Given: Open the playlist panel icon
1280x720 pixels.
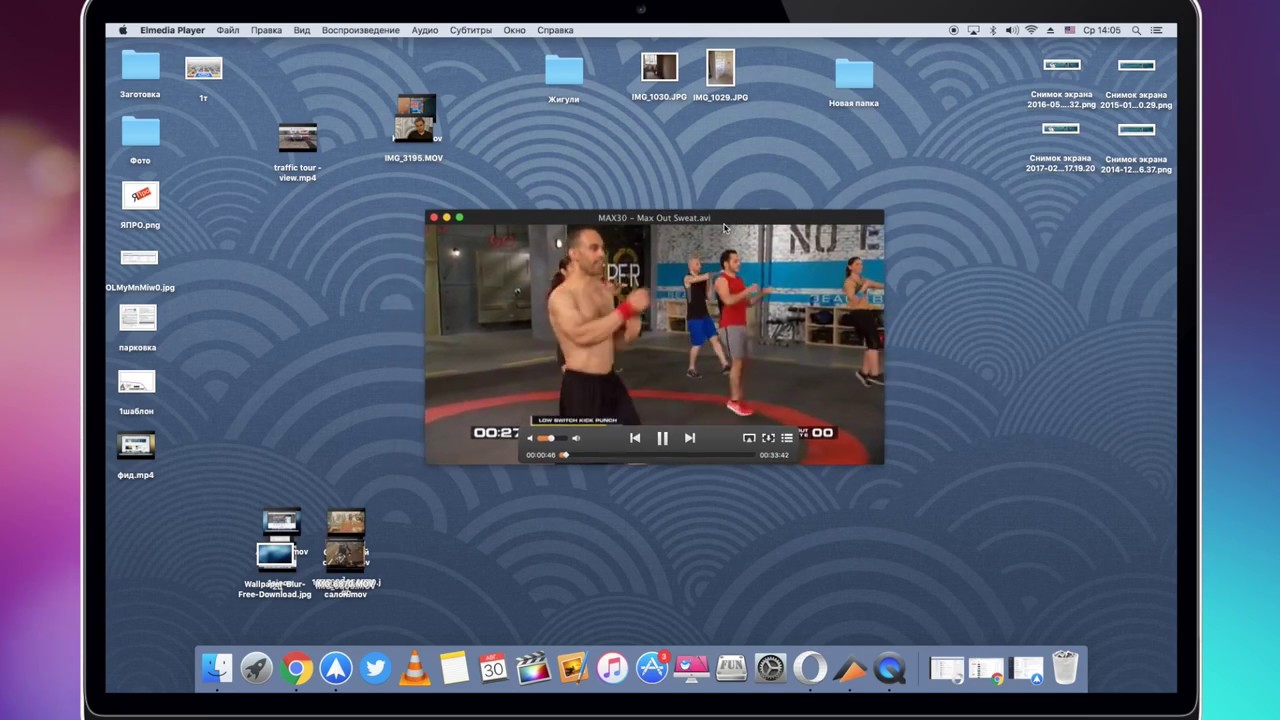Looking at the screenshot, I should click(787, 438).
